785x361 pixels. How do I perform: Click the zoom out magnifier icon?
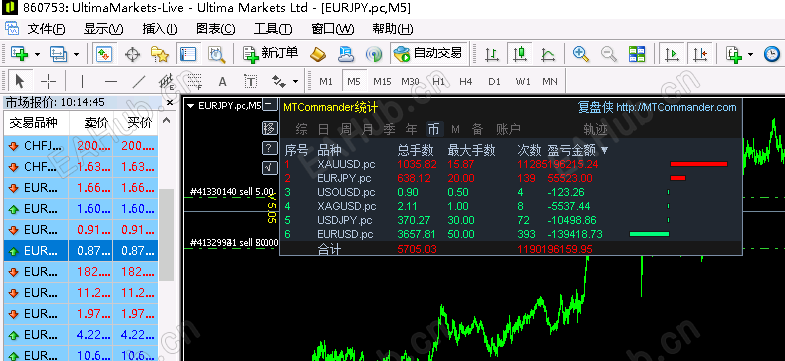tap(609, 54)
